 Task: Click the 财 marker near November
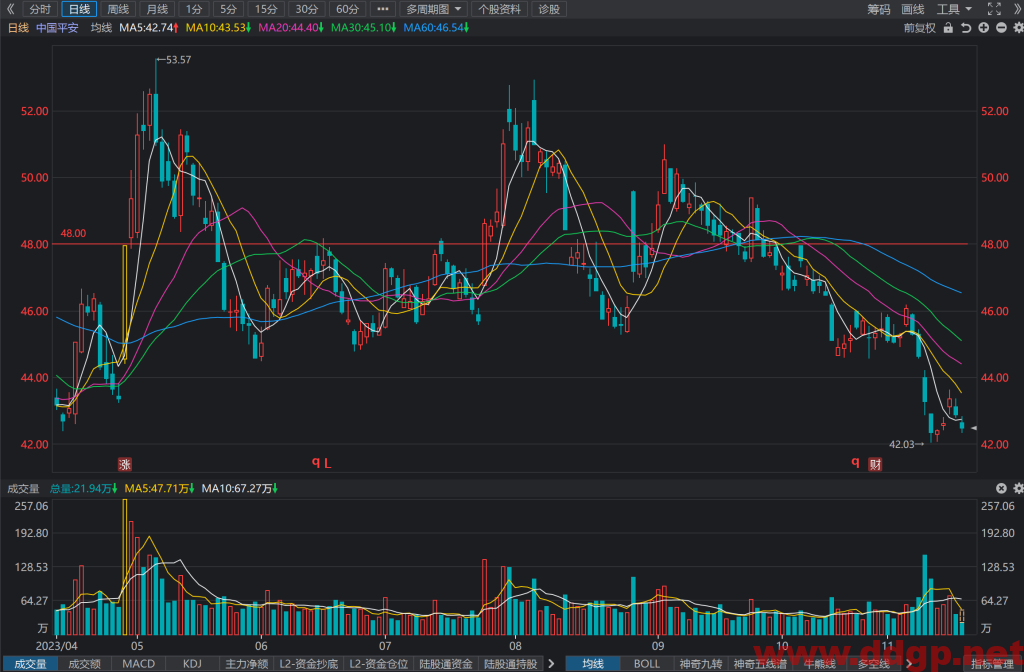click(x=875, y=464)
